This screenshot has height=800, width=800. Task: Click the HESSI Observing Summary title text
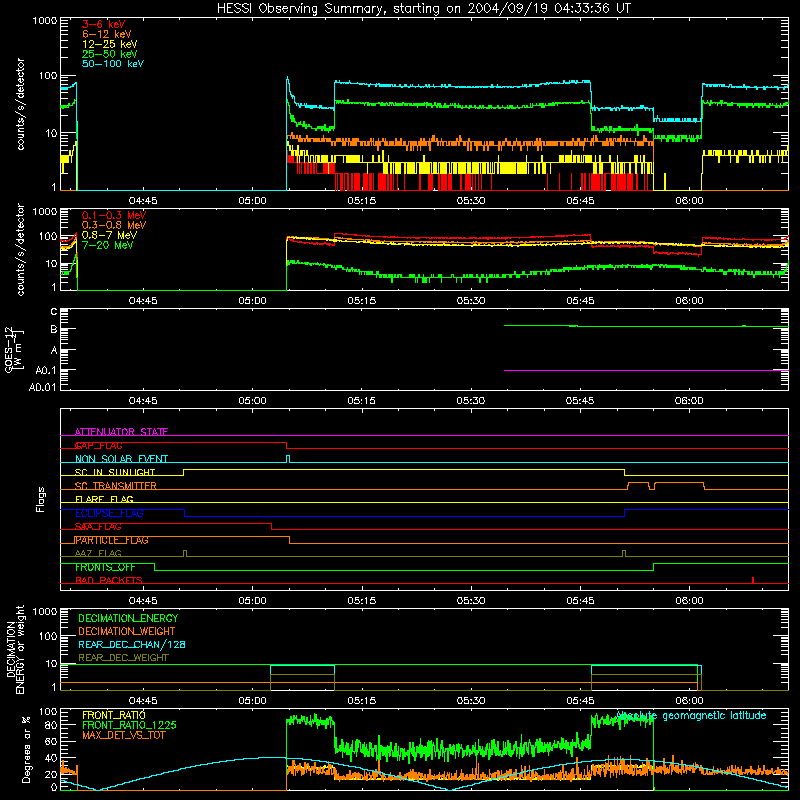point(424,9)
